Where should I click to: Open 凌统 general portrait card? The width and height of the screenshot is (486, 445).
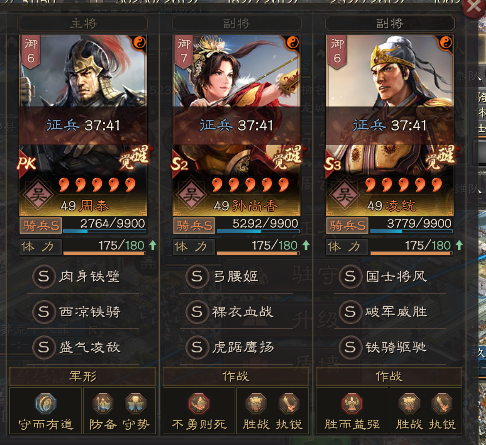[x=389, y=125]
